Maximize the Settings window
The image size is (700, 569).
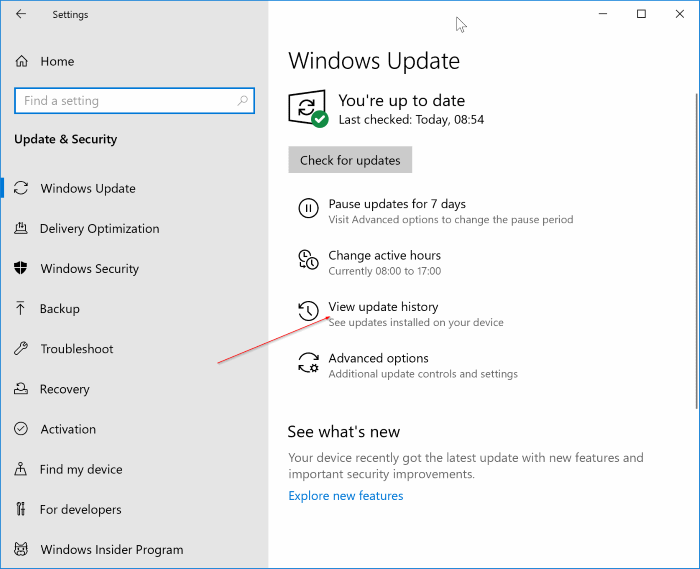pyautogui.click(x=641, y=14)
